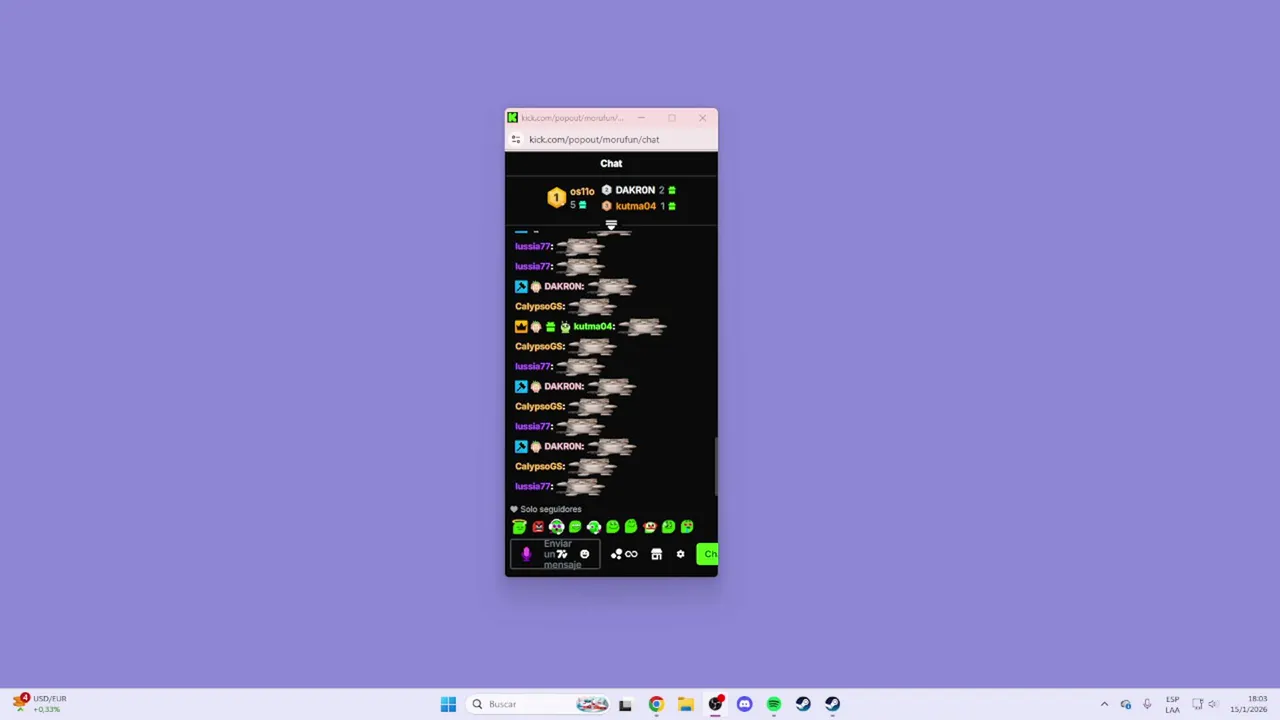
Task: Click the green Chat send button
Action: pos(707,554)
